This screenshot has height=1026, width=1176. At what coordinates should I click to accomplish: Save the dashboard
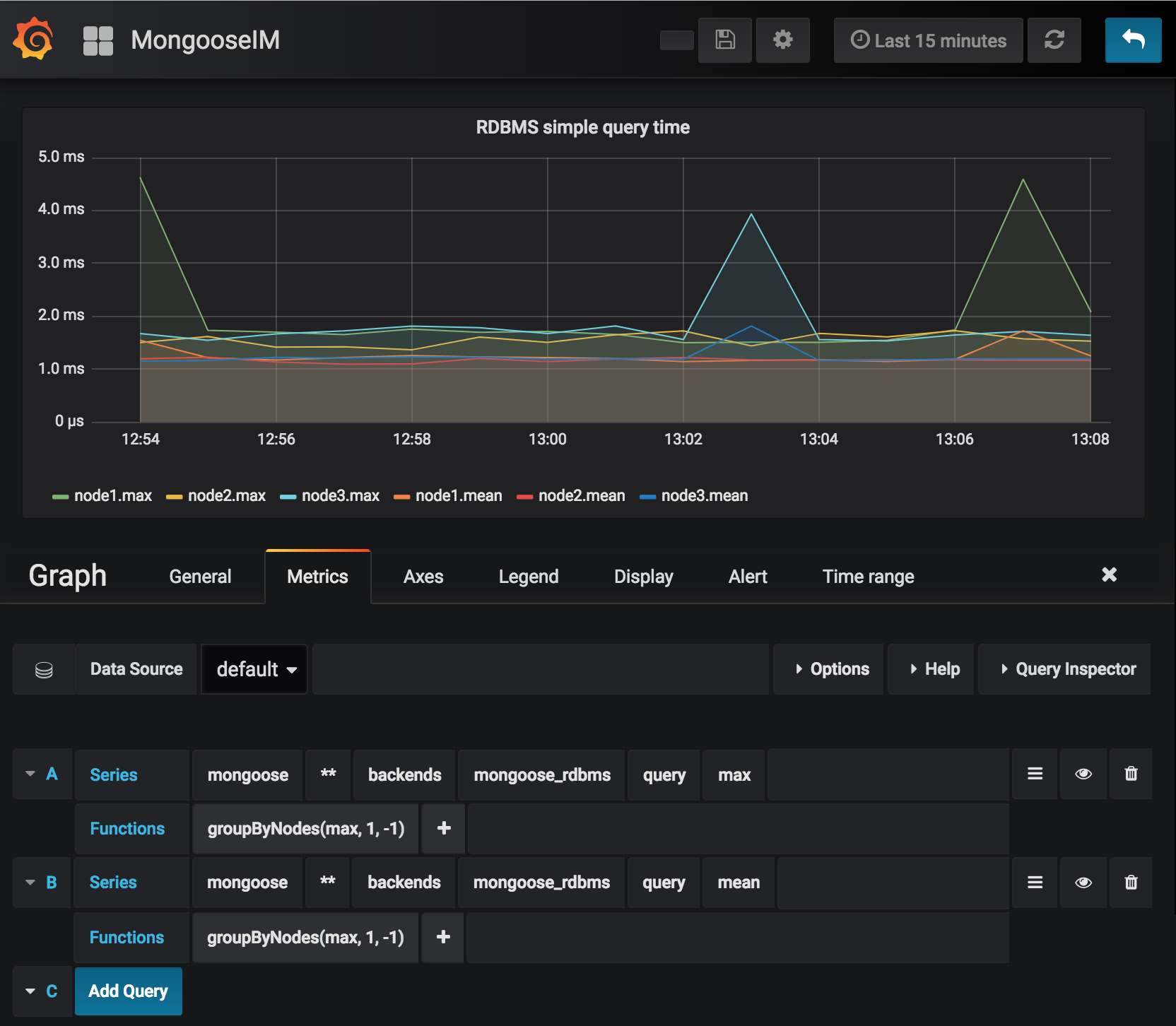pyautogui.click(x=724, y=40)
